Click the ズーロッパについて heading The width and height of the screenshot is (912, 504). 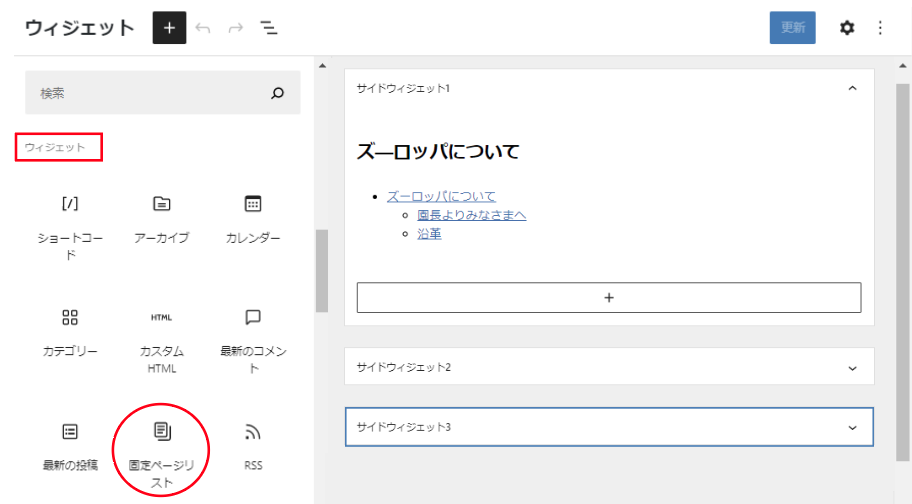click(x=438, y=152)
